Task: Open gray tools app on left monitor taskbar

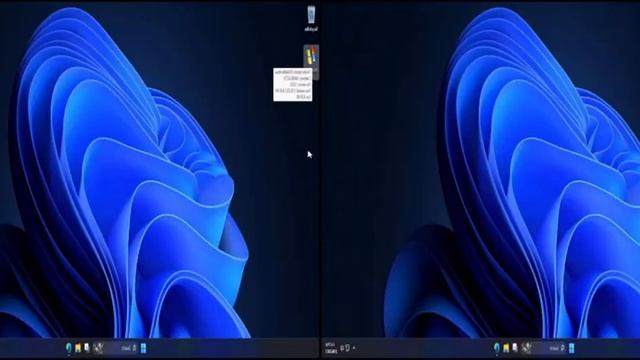Action: [x=98, y=348]
